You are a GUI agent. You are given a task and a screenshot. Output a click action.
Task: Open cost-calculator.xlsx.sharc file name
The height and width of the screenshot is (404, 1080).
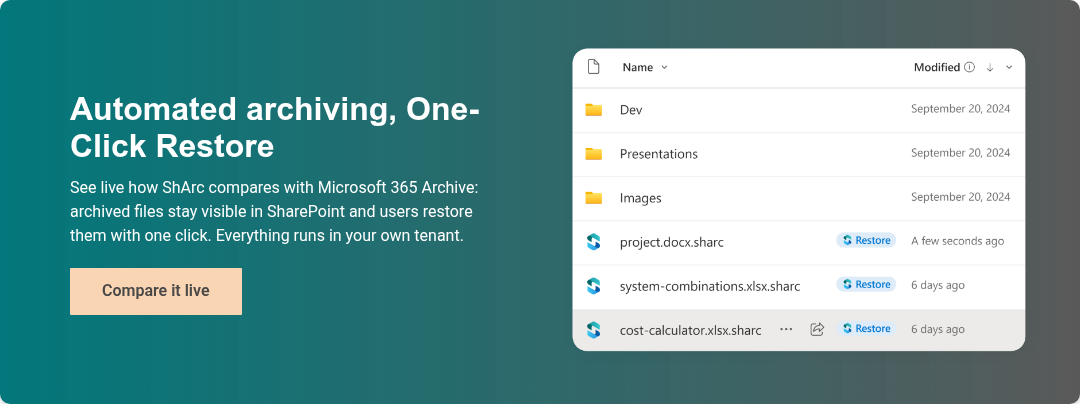coord(691,330)
